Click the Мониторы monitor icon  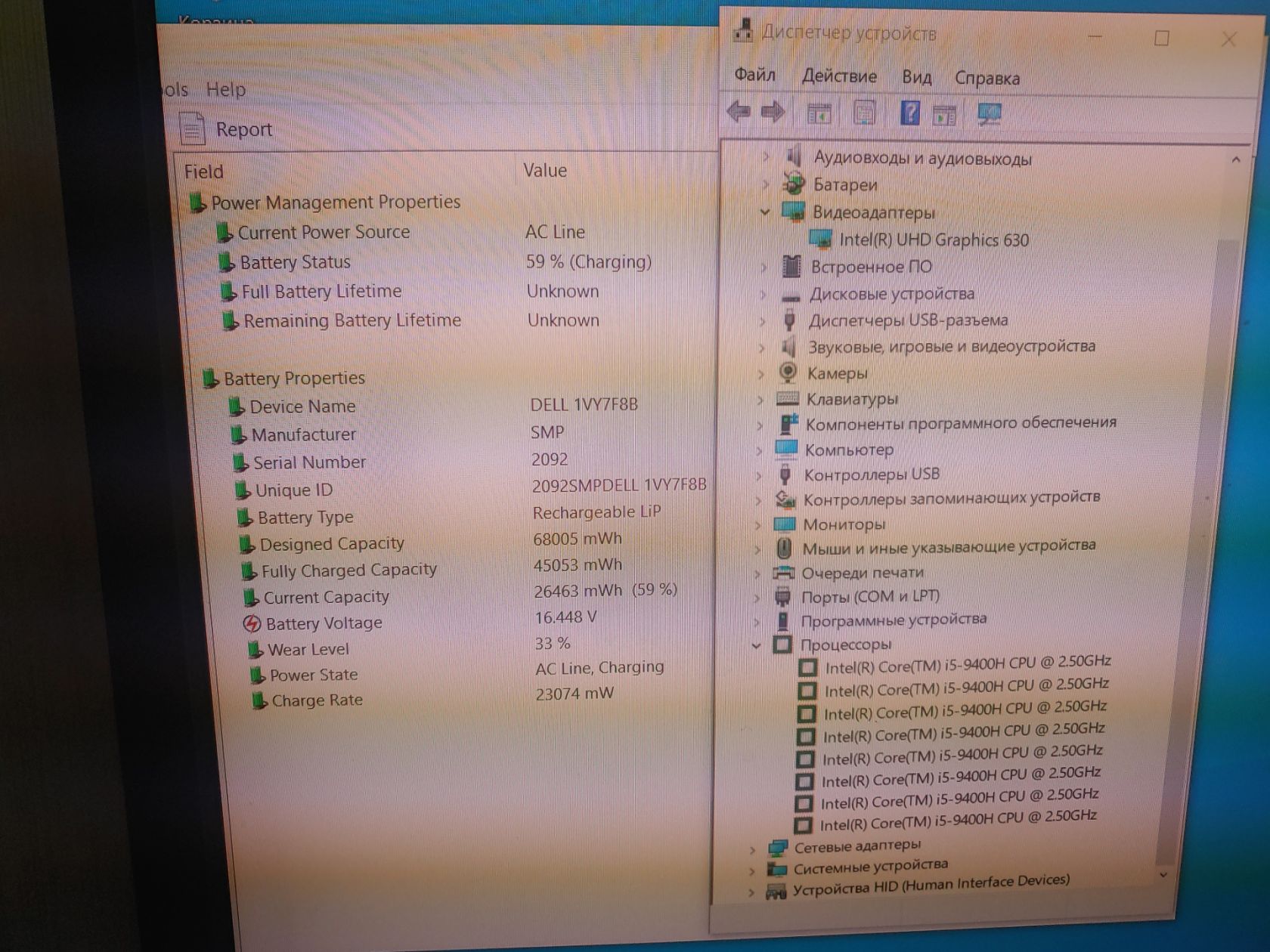point(785,524)
